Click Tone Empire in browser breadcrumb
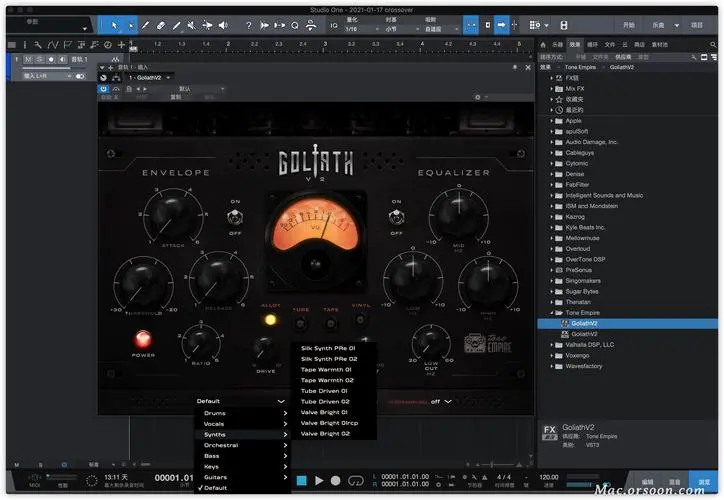The image size is (724, 500). pyautogui.click(x=580, y=67)
